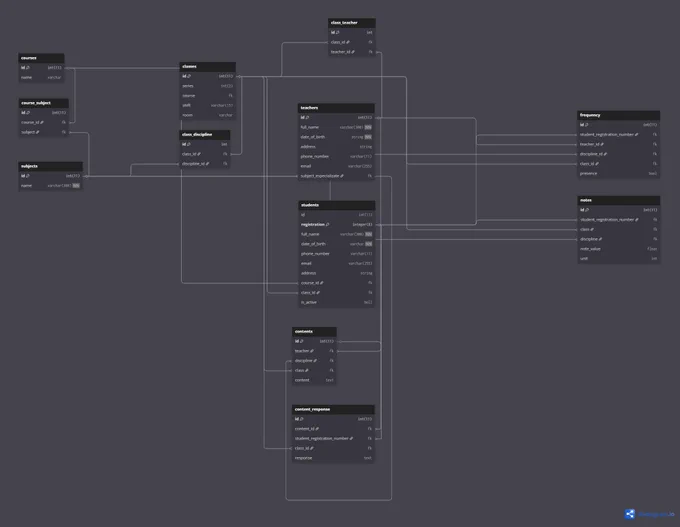This screenshot has width=680, height=527.
Task: Click student_registration_number row in content_response table
Action: pos(333,439)
